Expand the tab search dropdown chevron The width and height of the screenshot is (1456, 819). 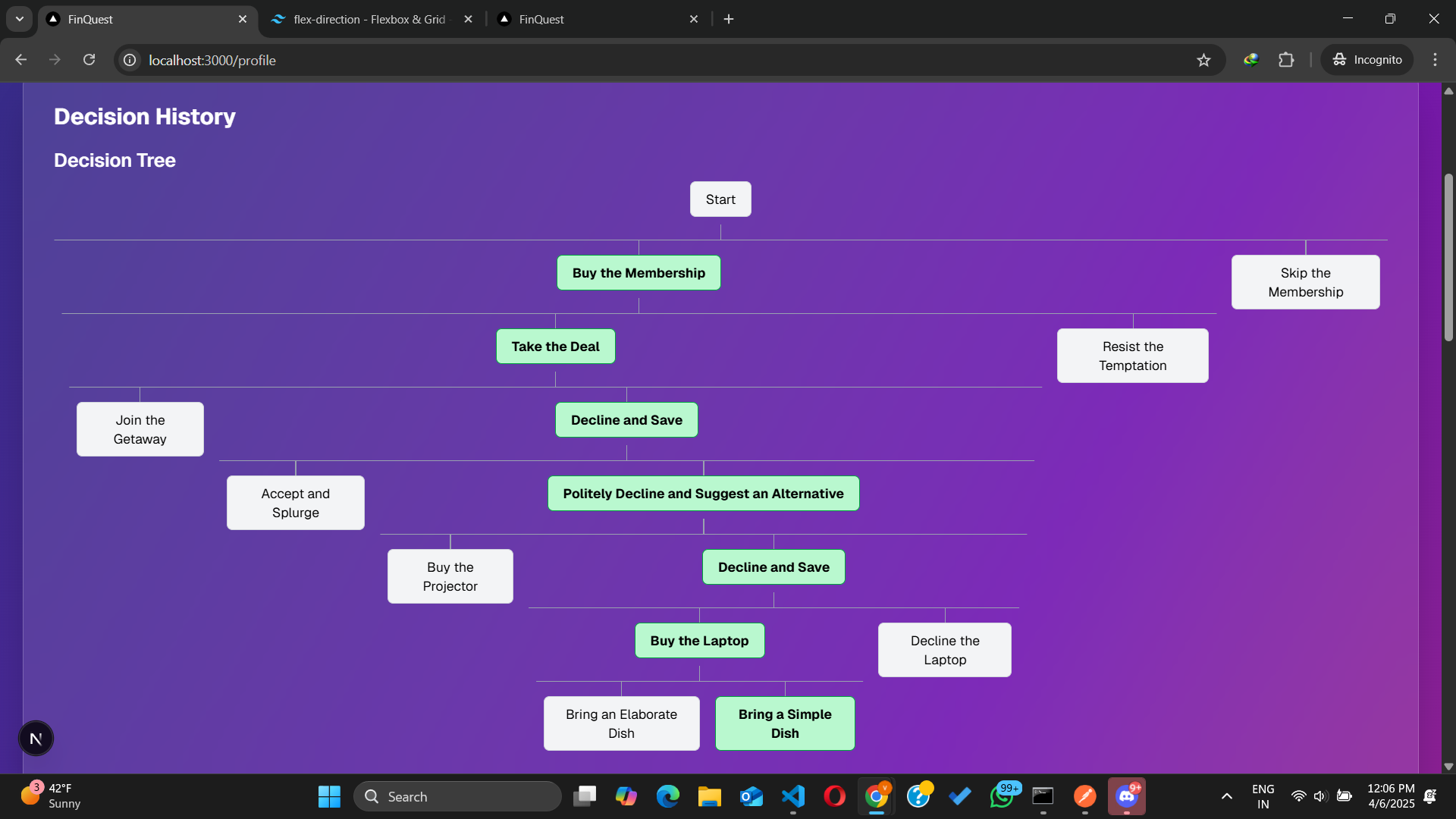point(20,19)
